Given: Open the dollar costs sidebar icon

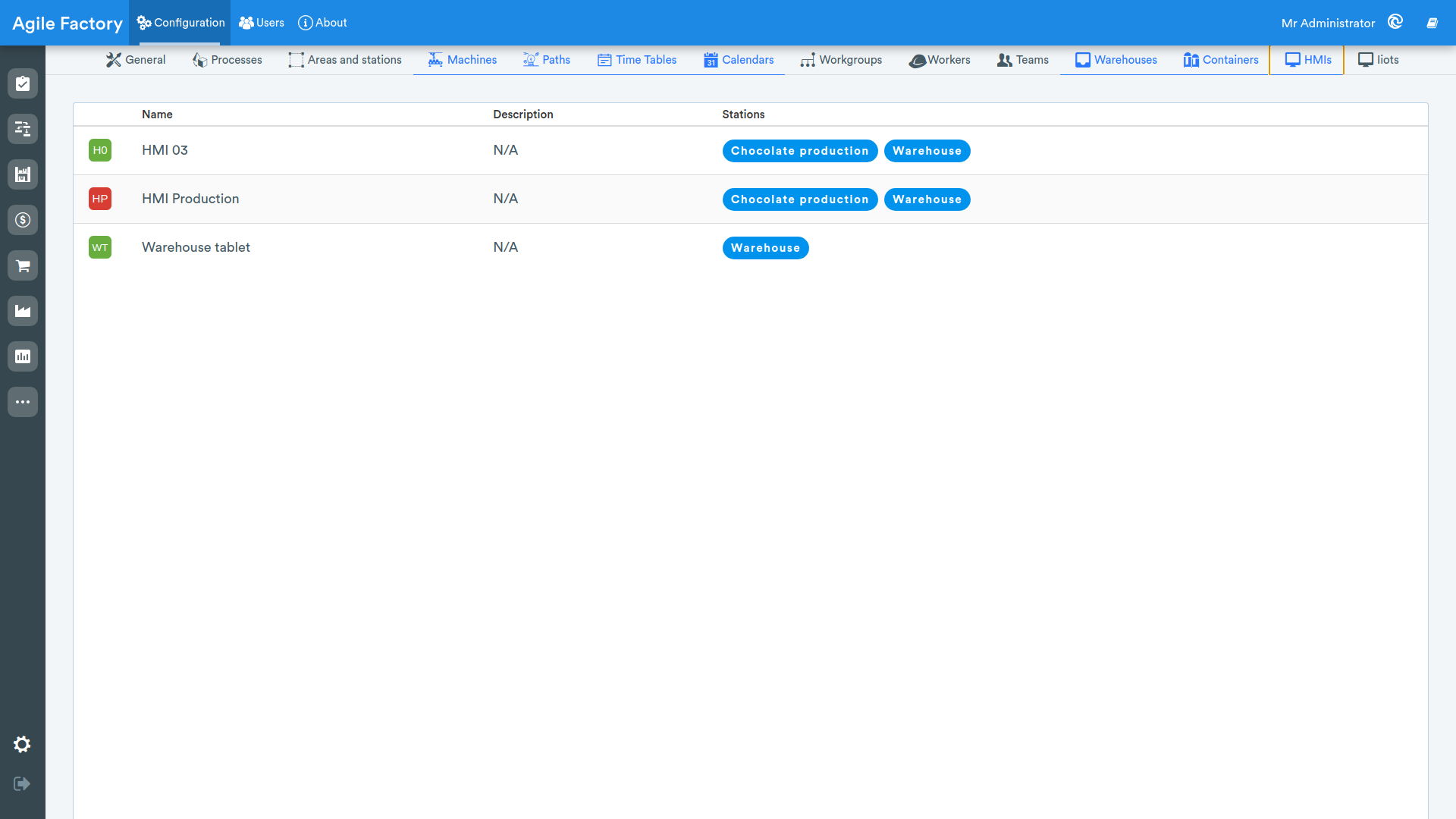Looking at the screenshot, I should 23,220.
